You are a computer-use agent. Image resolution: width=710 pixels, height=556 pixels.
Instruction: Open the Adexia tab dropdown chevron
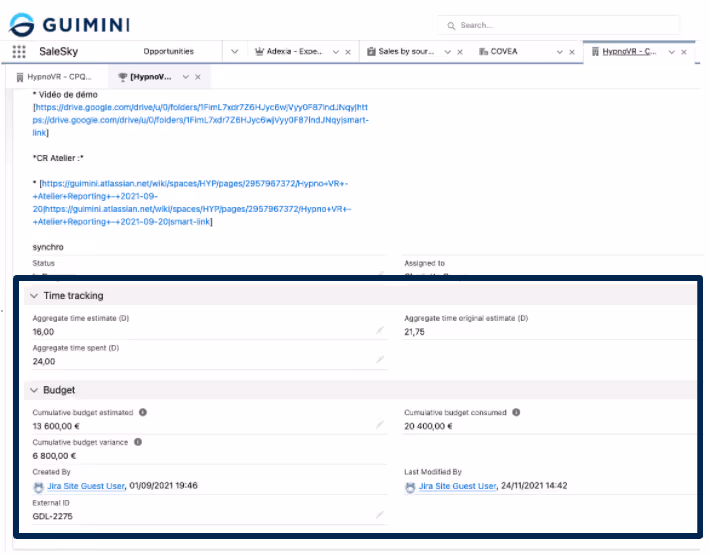336,52
